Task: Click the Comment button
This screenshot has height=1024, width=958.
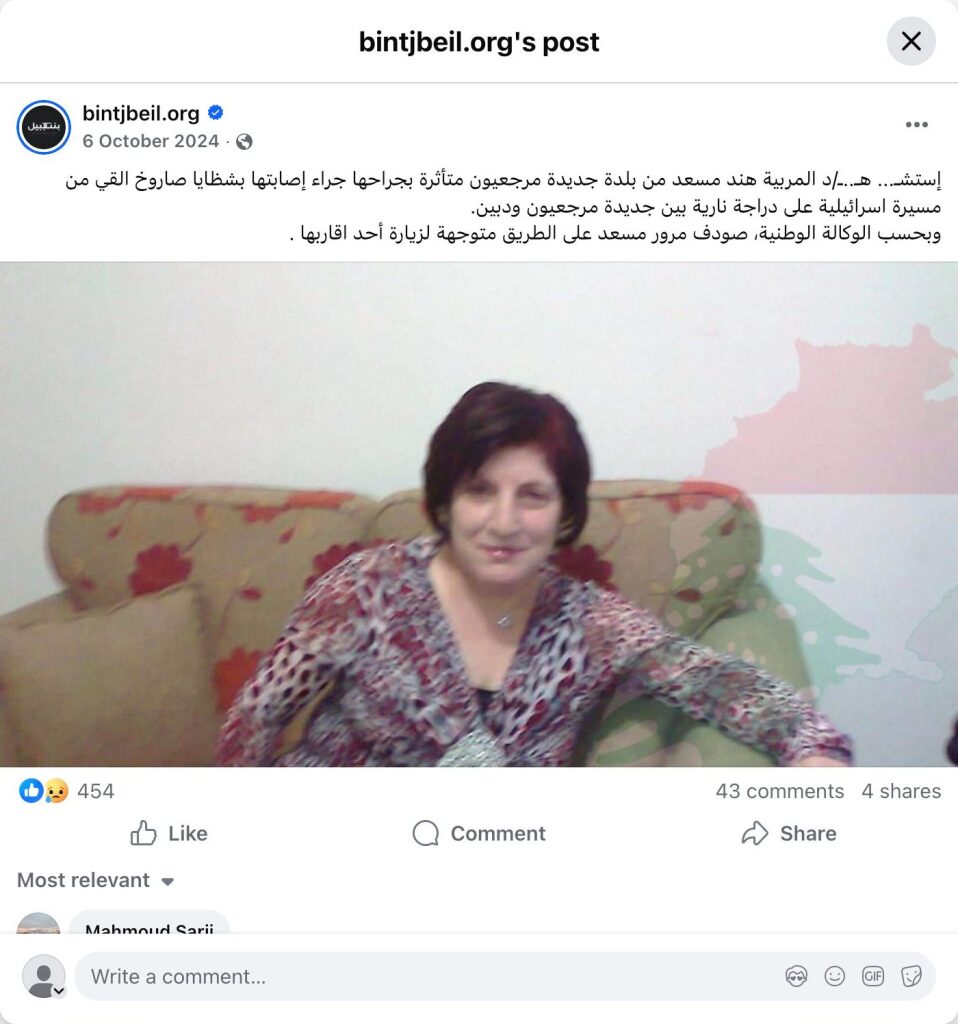Action: click(x=479, y=833)
